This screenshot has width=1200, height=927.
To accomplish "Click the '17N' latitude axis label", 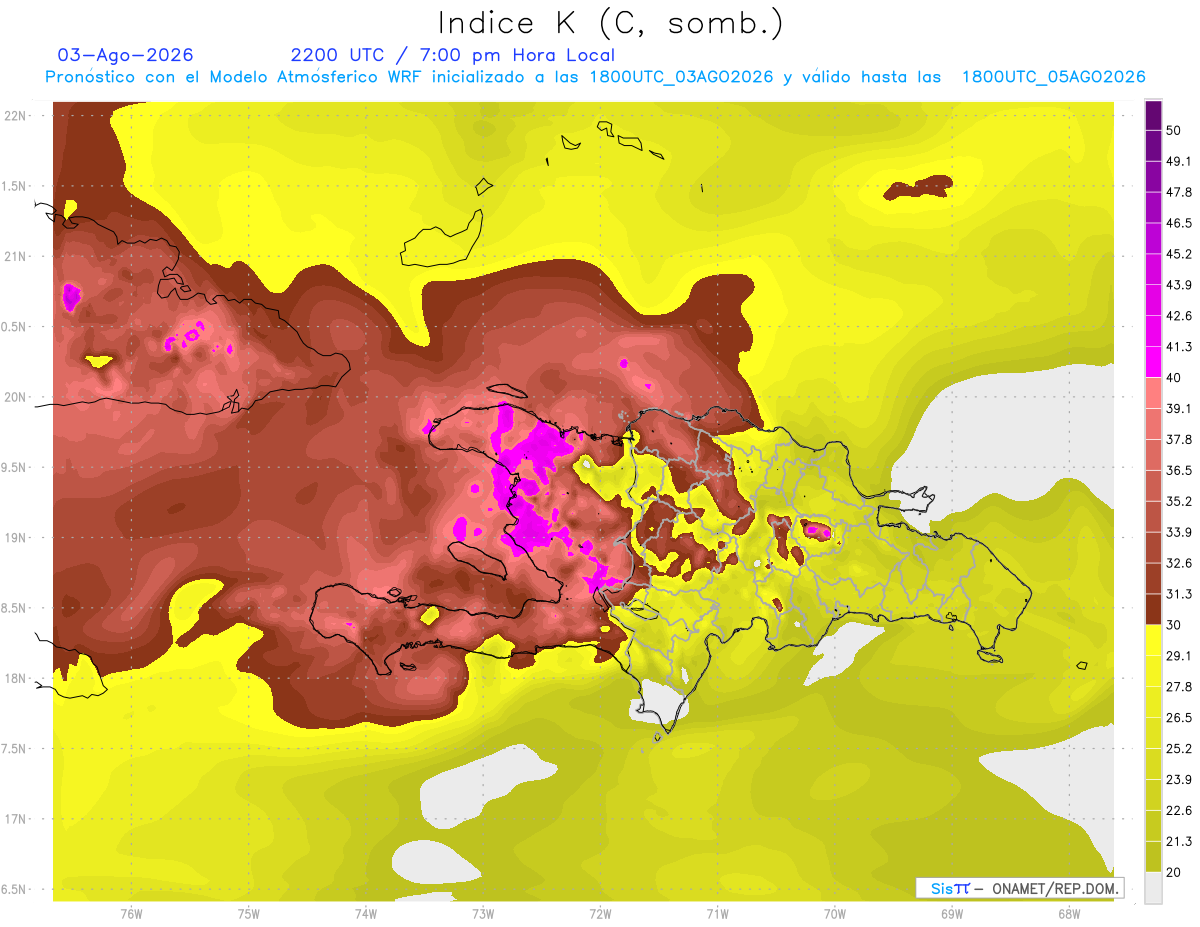I will [x=17, y=819].
